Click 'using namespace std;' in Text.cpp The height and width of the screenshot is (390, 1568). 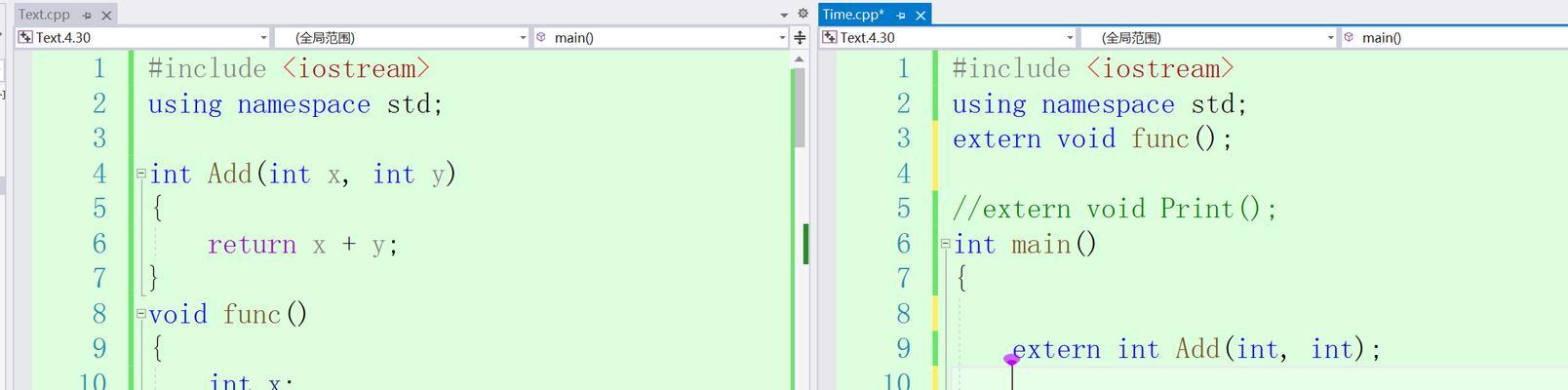pos(295,103)
